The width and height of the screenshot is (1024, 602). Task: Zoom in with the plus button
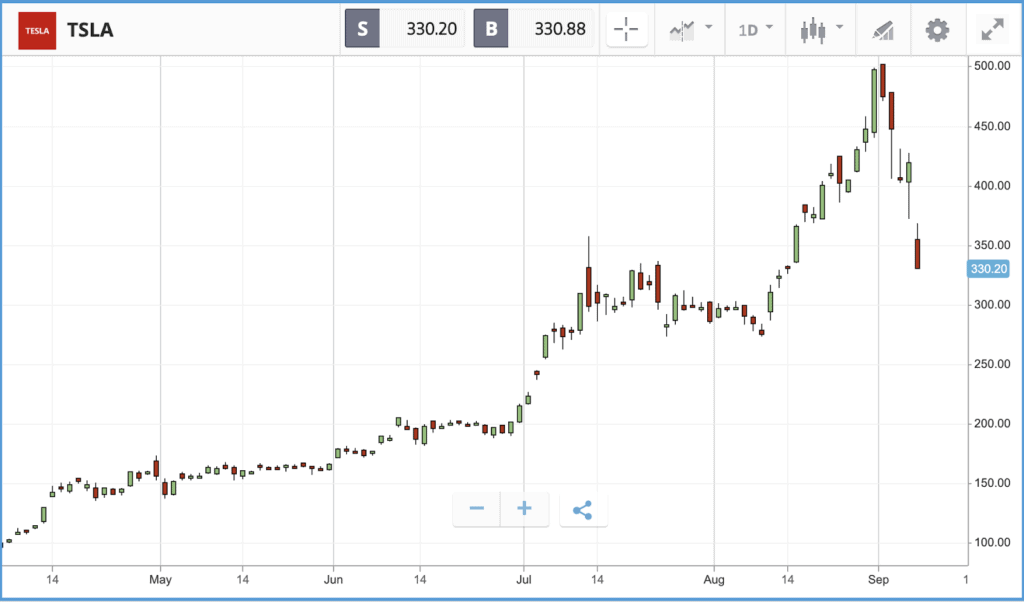click(524, 509)
